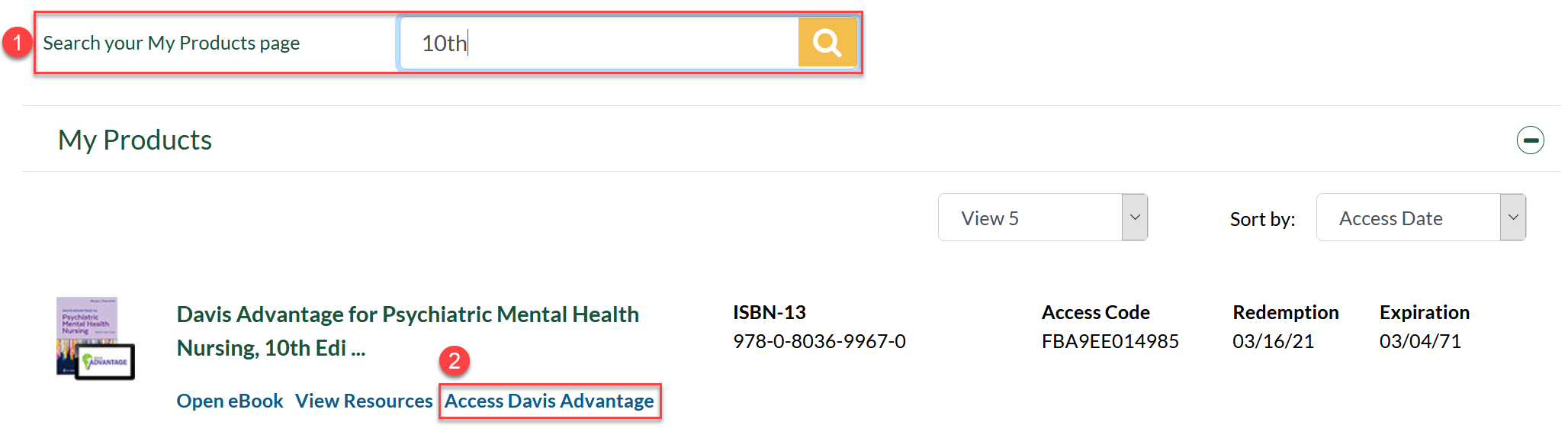
Task: Click the View 5 dropdown arrow
Action: click(x=1135, y=218)
